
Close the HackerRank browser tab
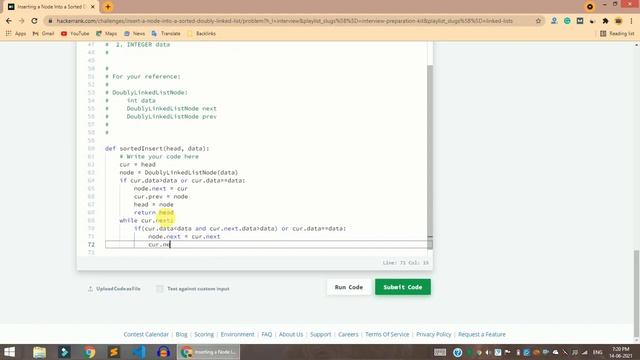tap(93, 7)
